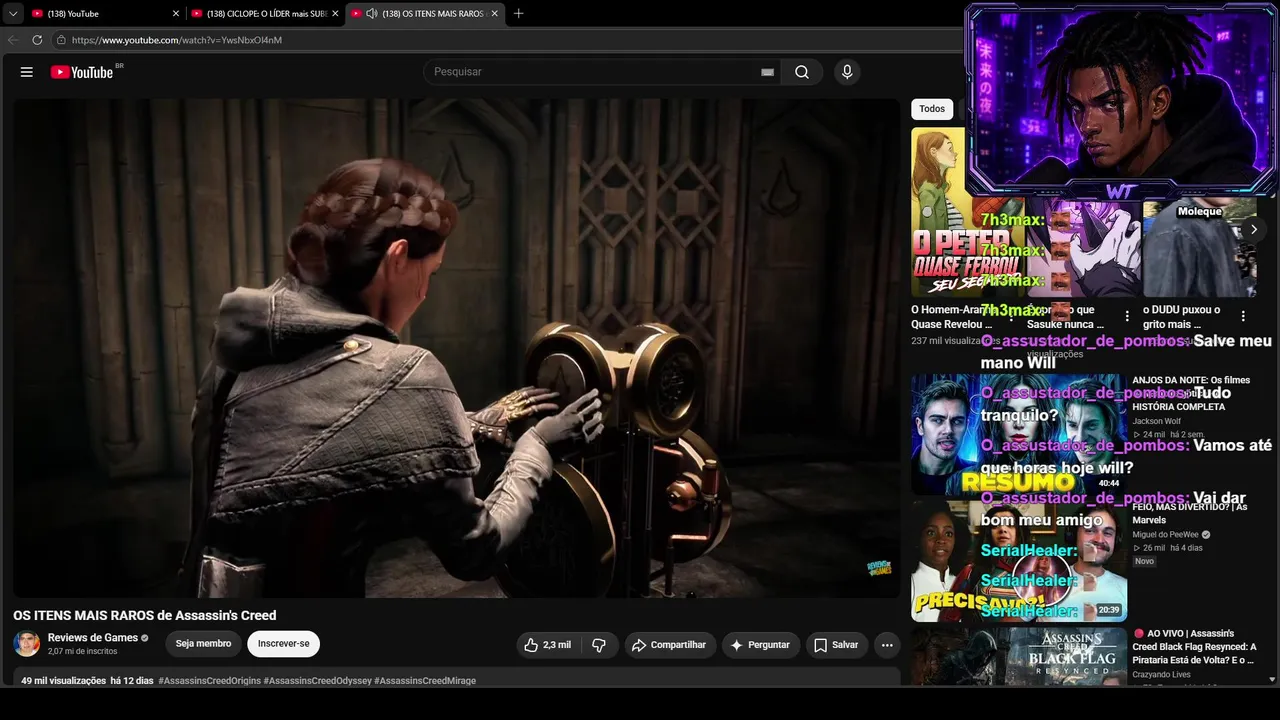The image size is (1280, 720).
Task: Open the 'Miguel do PeeWee' channel link
Action: tap(1165, 535)
